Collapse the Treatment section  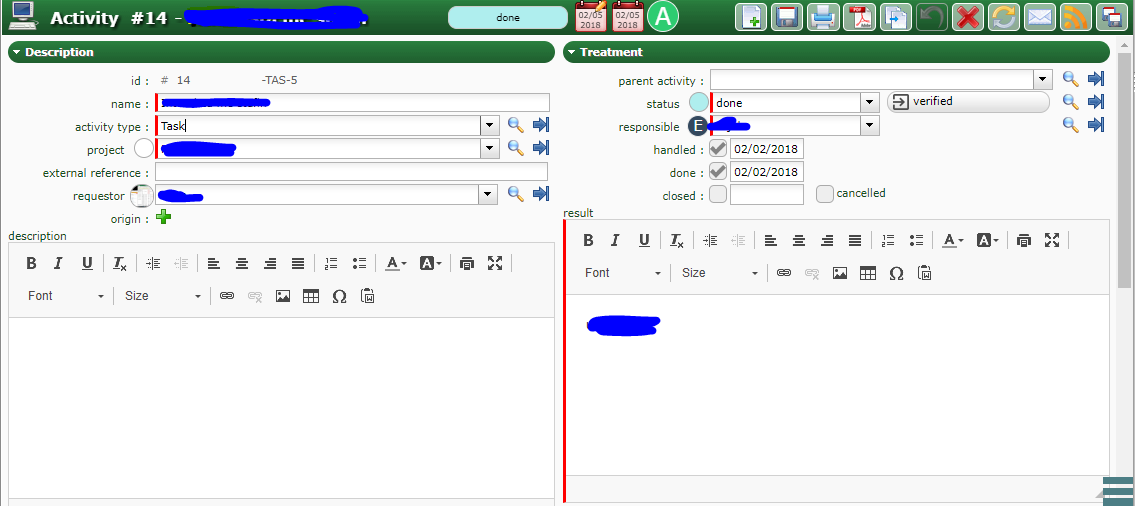571,52
